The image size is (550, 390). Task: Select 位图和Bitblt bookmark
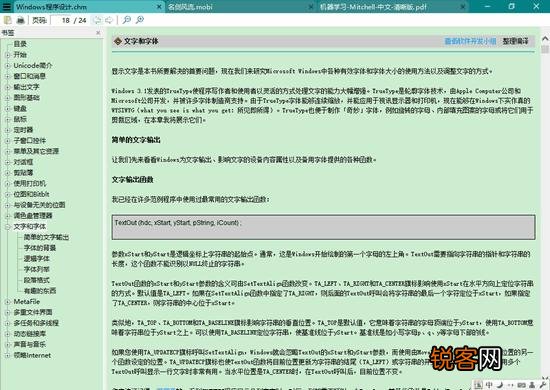click(31, 194)
